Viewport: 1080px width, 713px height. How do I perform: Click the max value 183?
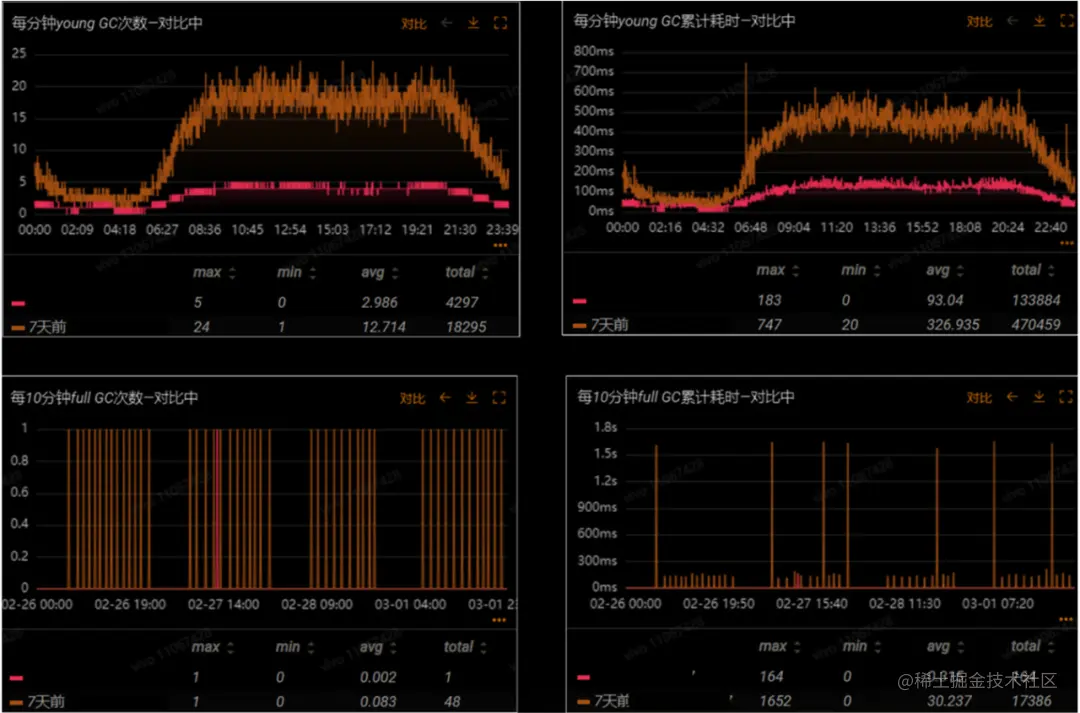pos(769,300)
